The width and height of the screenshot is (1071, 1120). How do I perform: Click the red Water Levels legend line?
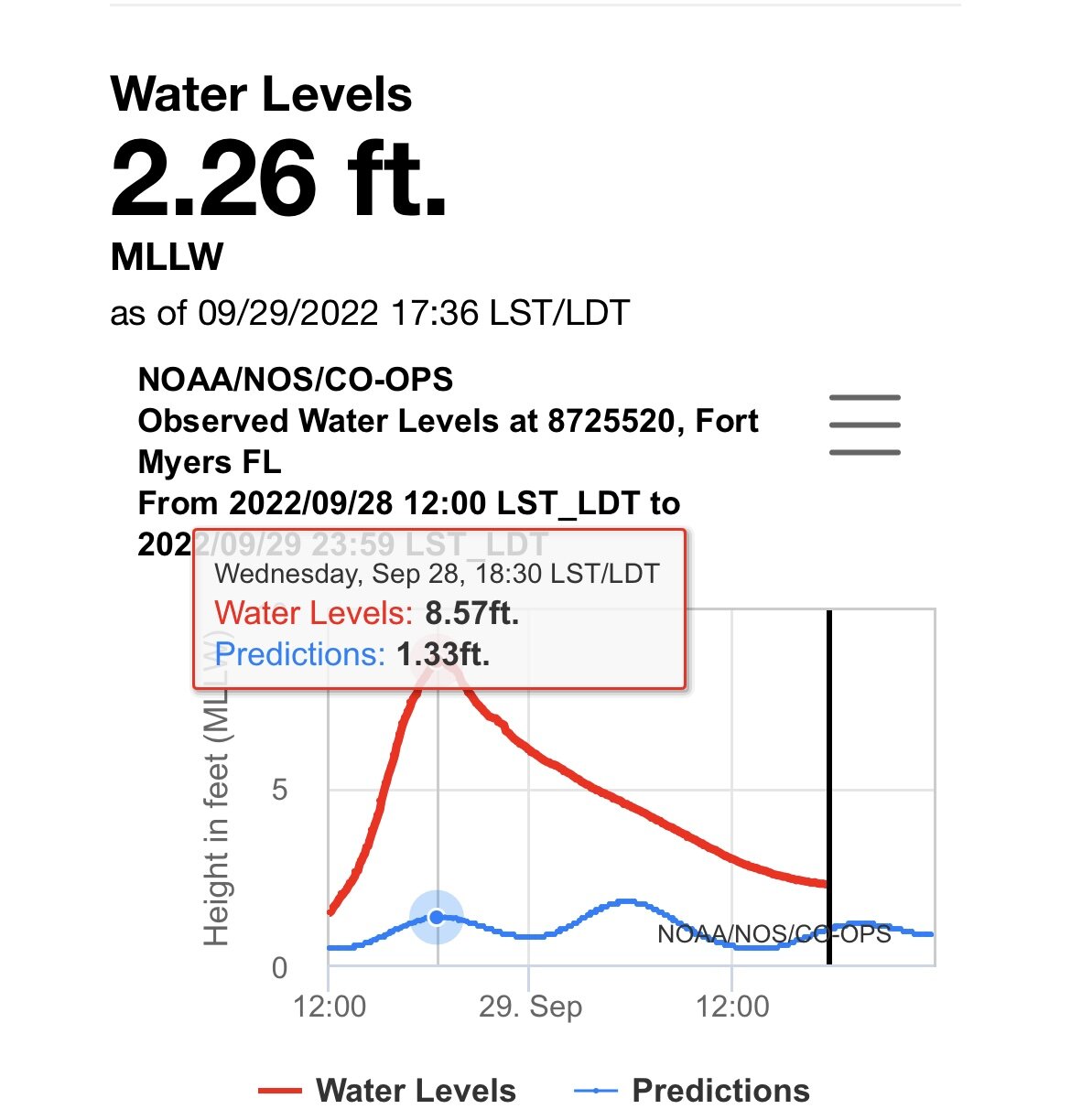[x=279, y=1091]
